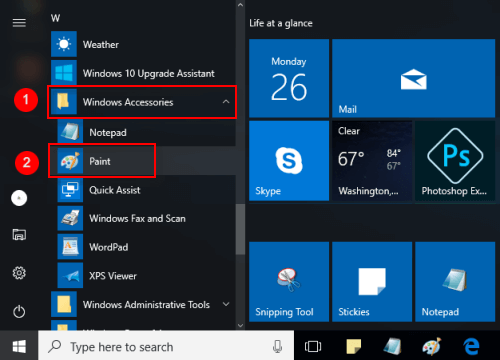Screen dimensions: 500x360
Task: Launch Microsoft Edge from the taskbar
Action: pos(471,347)
